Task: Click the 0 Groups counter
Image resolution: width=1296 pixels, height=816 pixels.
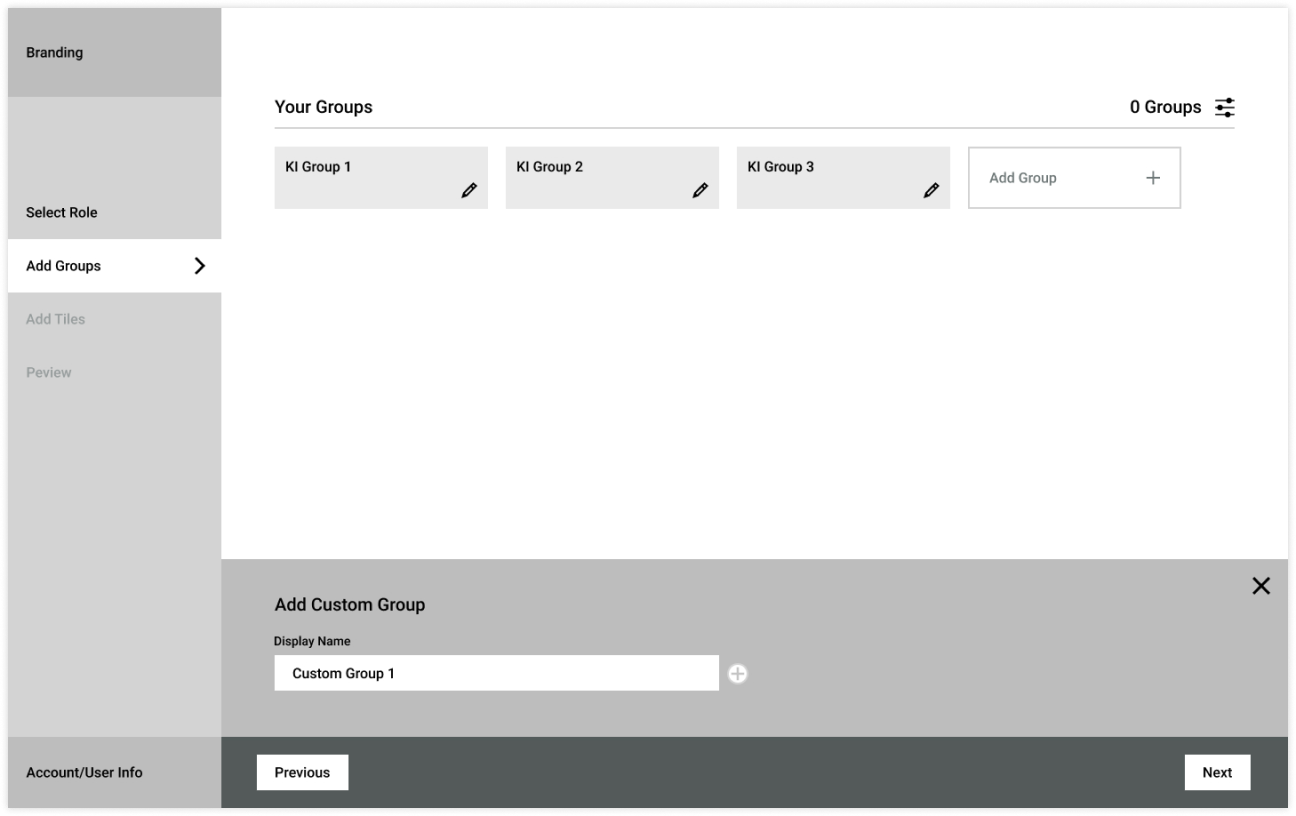Action: [1166, 107]
